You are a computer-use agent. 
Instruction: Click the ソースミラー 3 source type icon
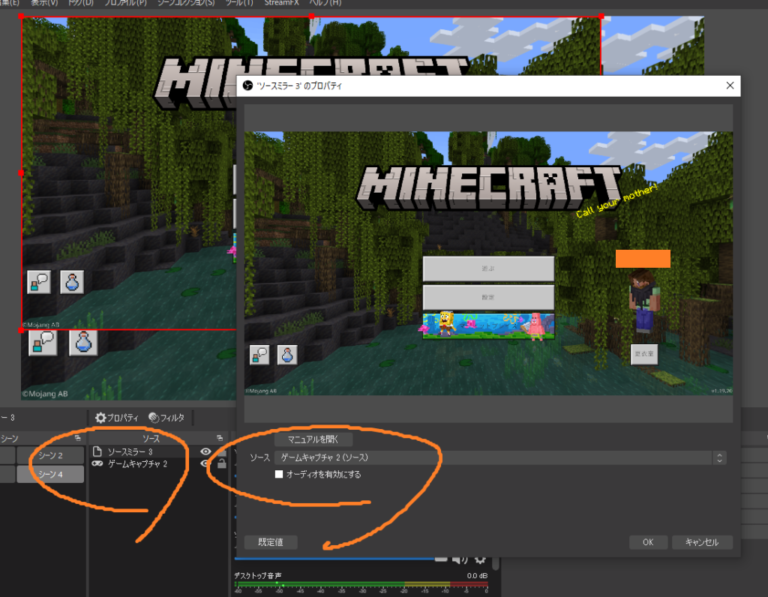tap(97, 452)
